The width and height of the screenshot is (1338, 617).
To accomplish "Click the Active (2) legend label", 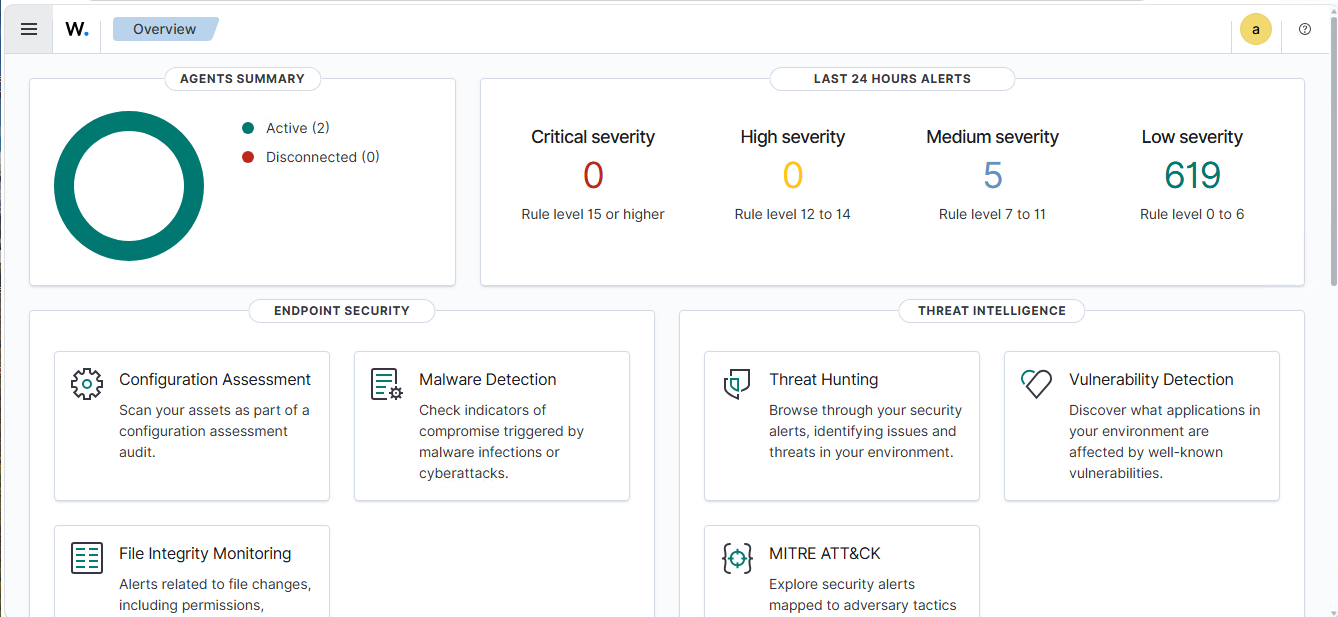I will (x=298, y=128).
